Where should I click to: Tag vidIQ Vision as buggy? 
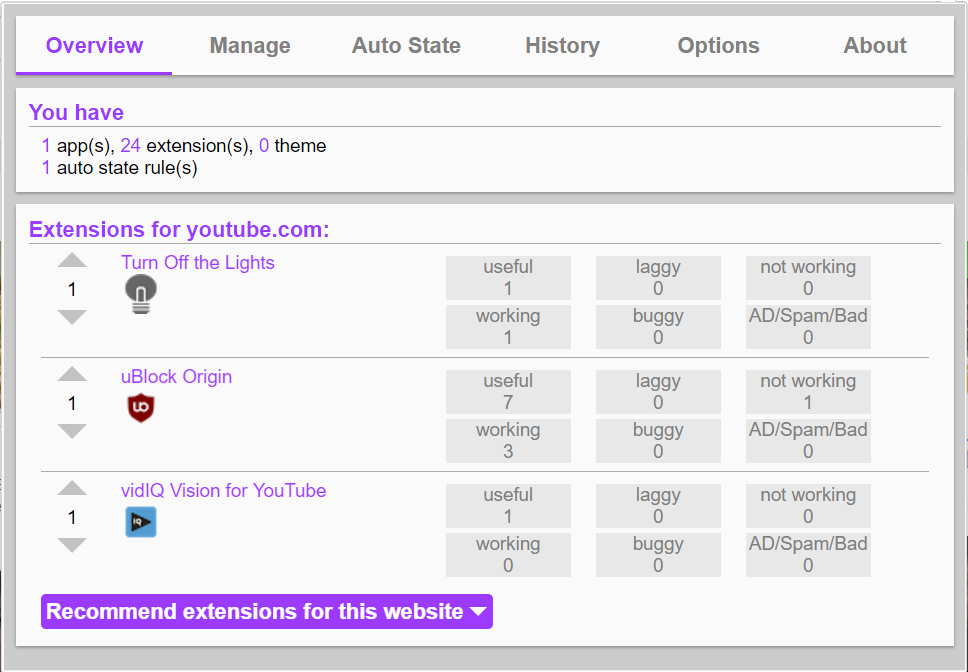coord(658,555)
